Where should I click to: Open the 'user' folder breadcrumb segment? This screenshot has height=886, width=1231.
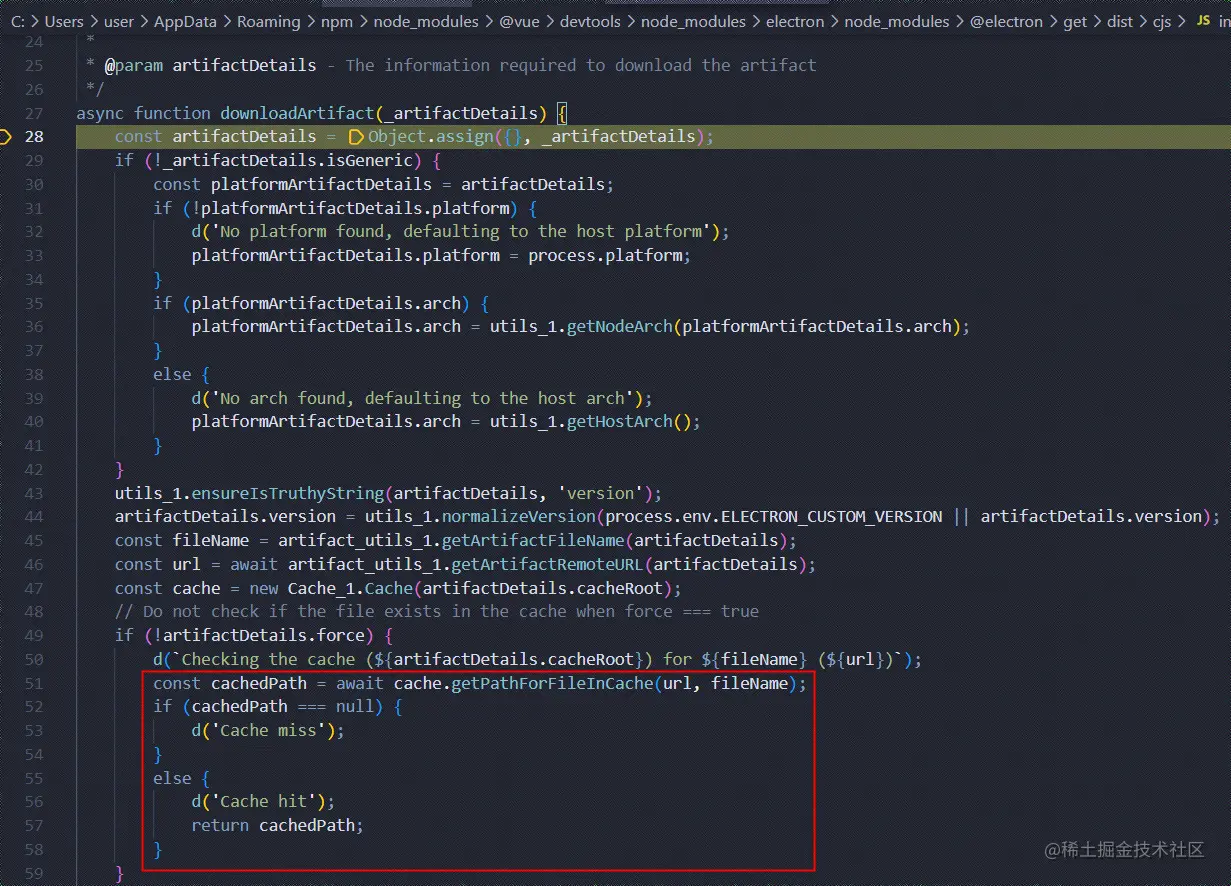click(x=119, y=21)
